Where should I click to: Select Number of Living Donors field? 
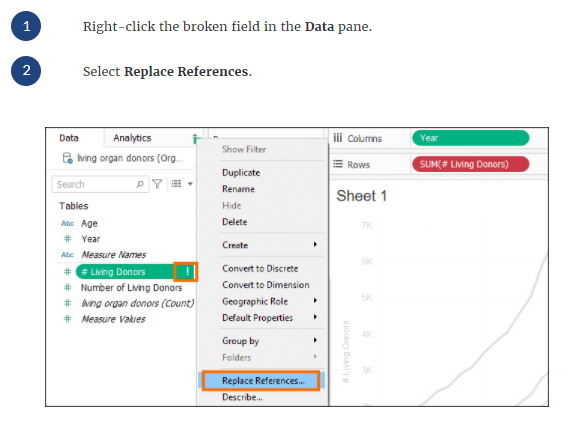(132, 288)
